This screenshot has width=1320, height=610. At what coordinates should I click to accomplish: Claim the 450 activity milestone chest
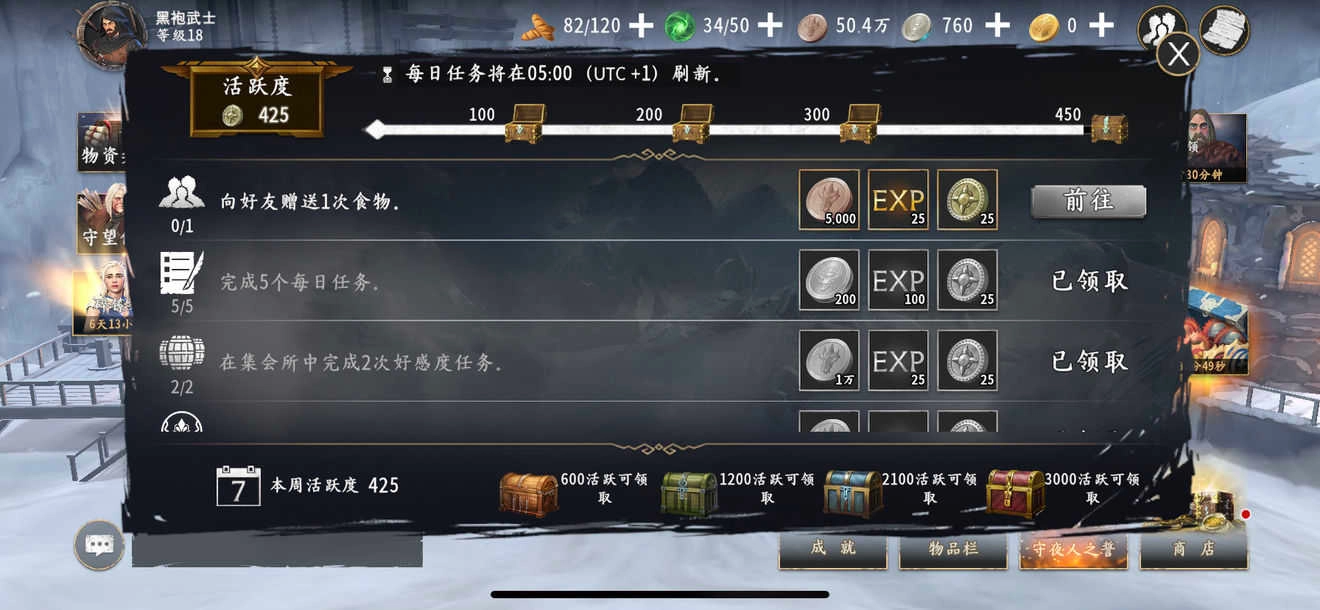coord(1108,128)
